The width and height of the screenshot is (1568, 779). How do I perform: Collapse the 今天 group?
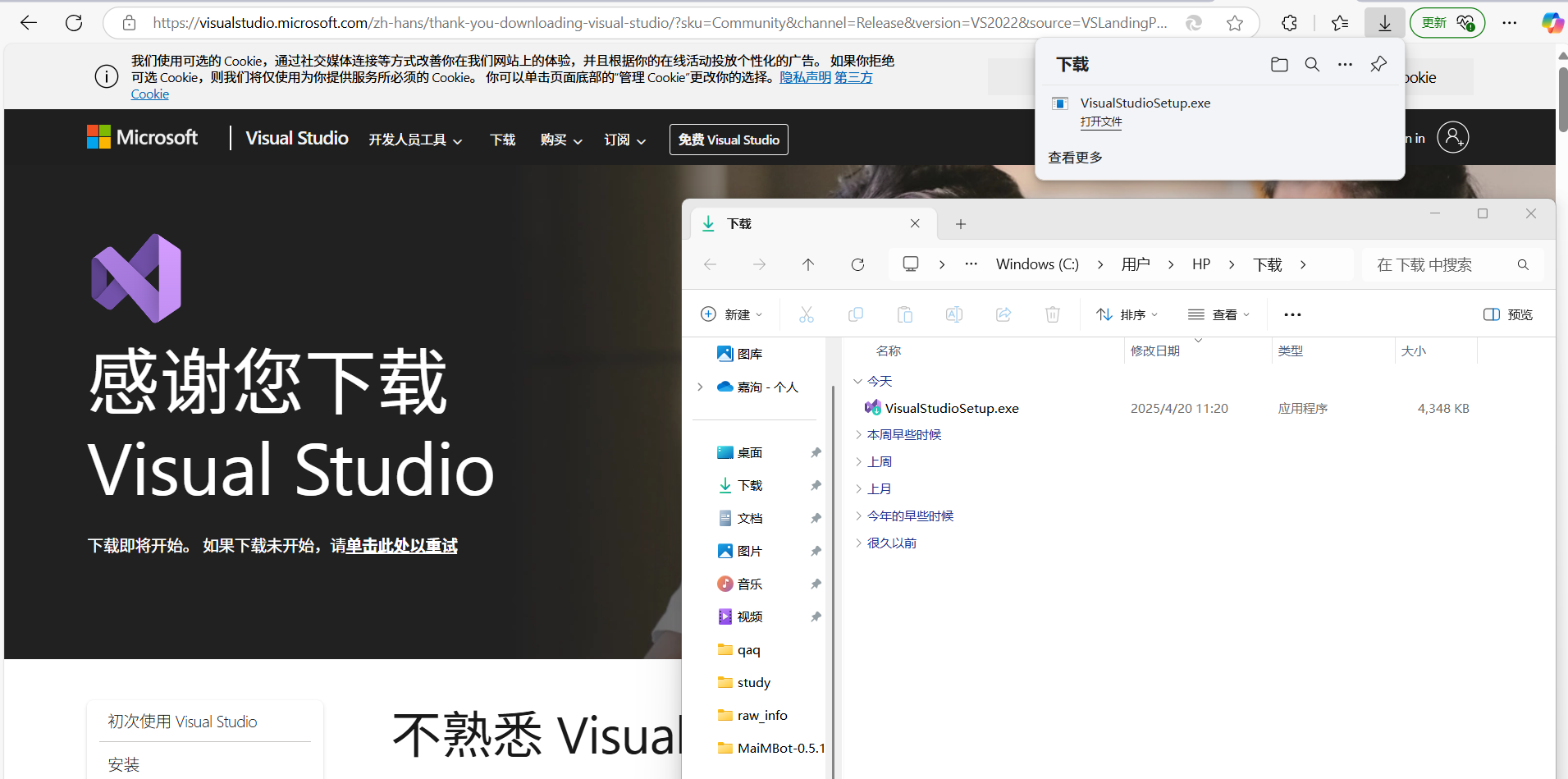point(857,382)
